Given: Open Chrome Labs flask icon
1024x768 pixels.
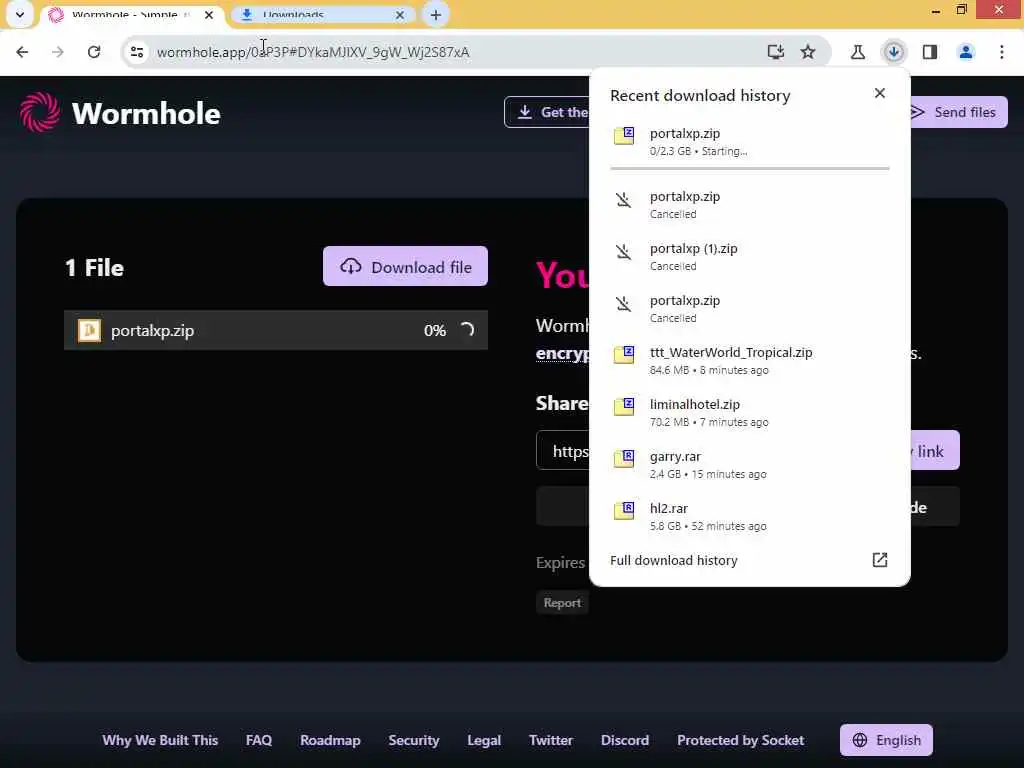Looking at the screenshot, I should (x=857, y=52).
